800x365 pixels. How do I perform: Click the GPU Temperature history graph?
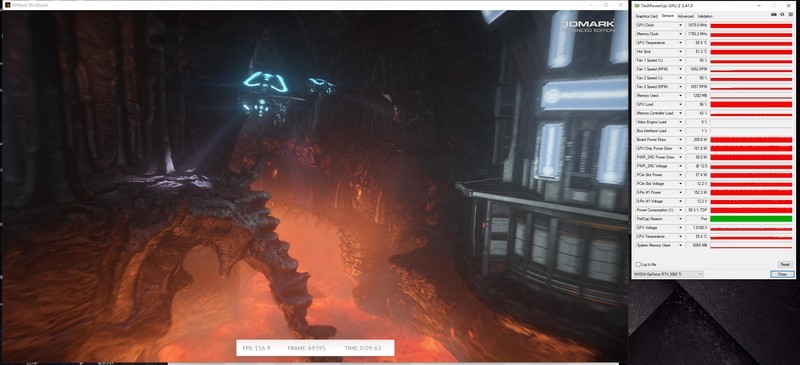click(751, 43)
